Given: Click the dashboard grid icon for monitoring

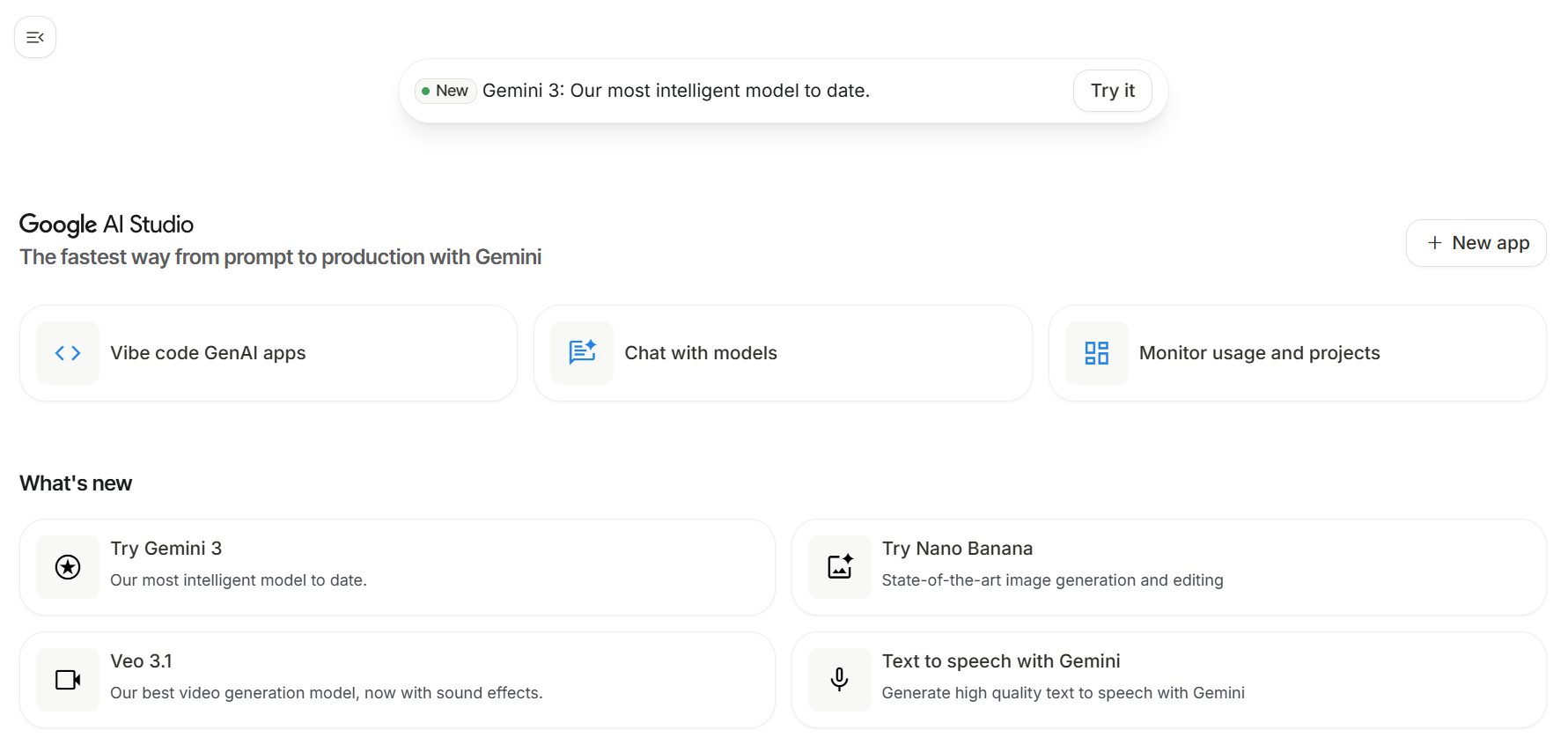Looking at the screenshot, I should pos(1096,353).
